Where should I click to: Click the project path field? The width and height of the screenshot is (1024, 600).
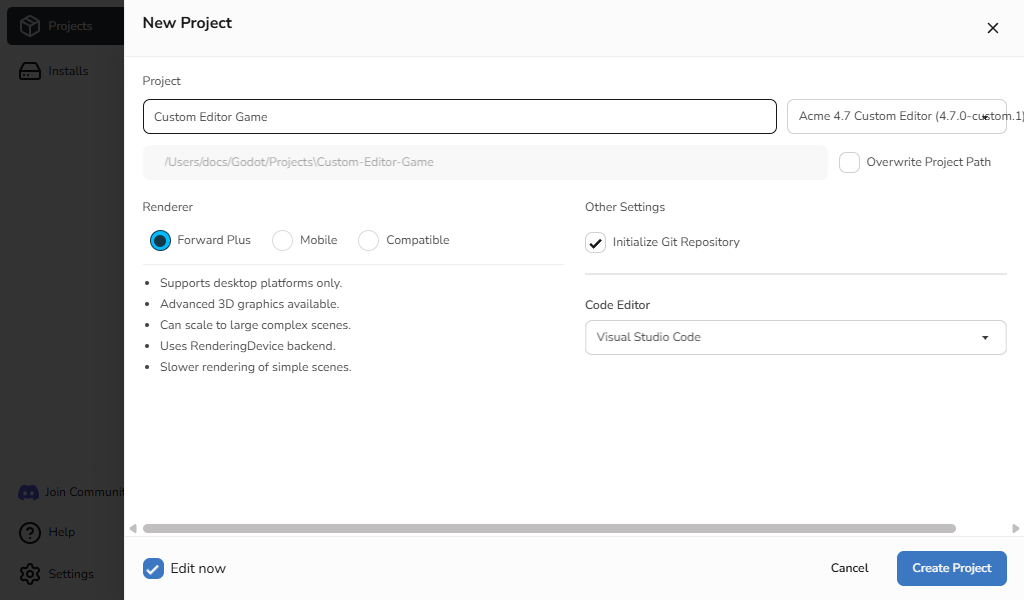[485, 163]
